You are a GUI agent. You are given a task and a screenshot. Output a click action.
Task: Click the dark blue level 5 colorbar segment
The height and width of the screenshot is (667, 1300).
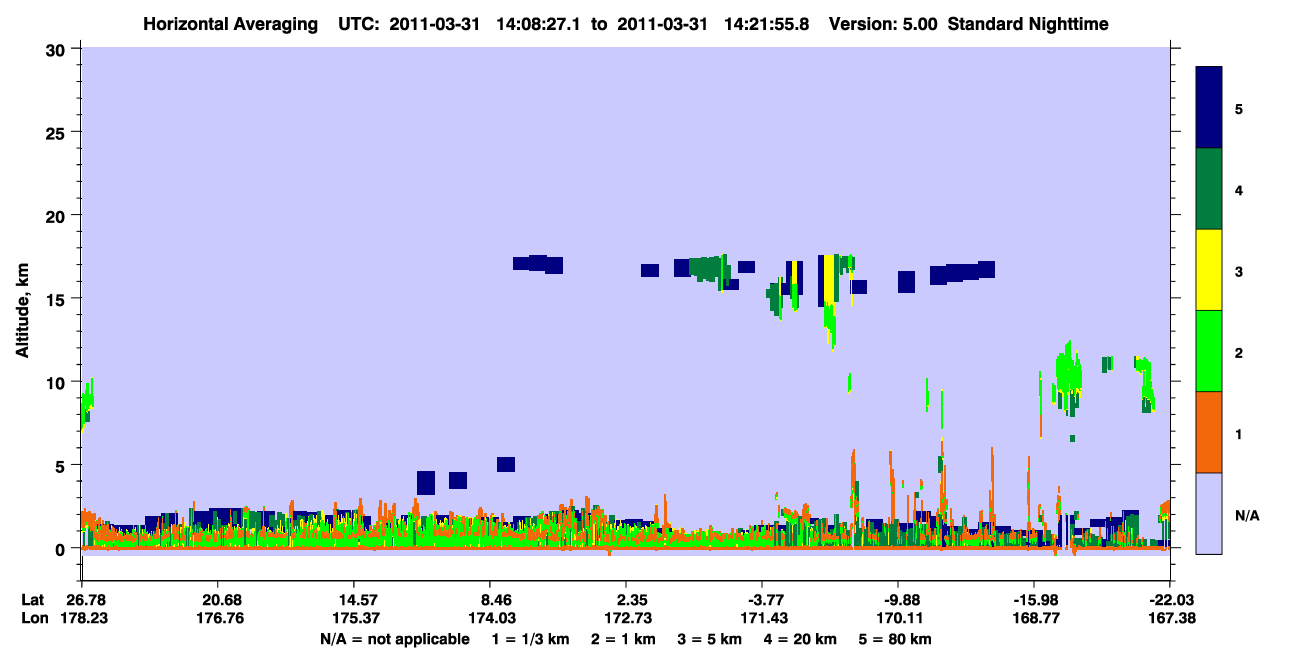click(1209, 108)
